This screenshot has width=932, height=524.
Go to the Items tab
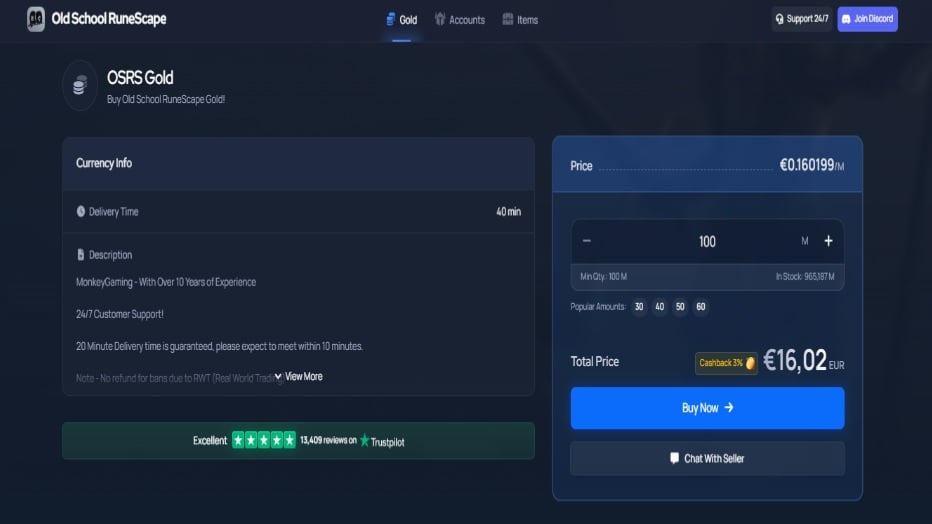[x=520, y=20]
